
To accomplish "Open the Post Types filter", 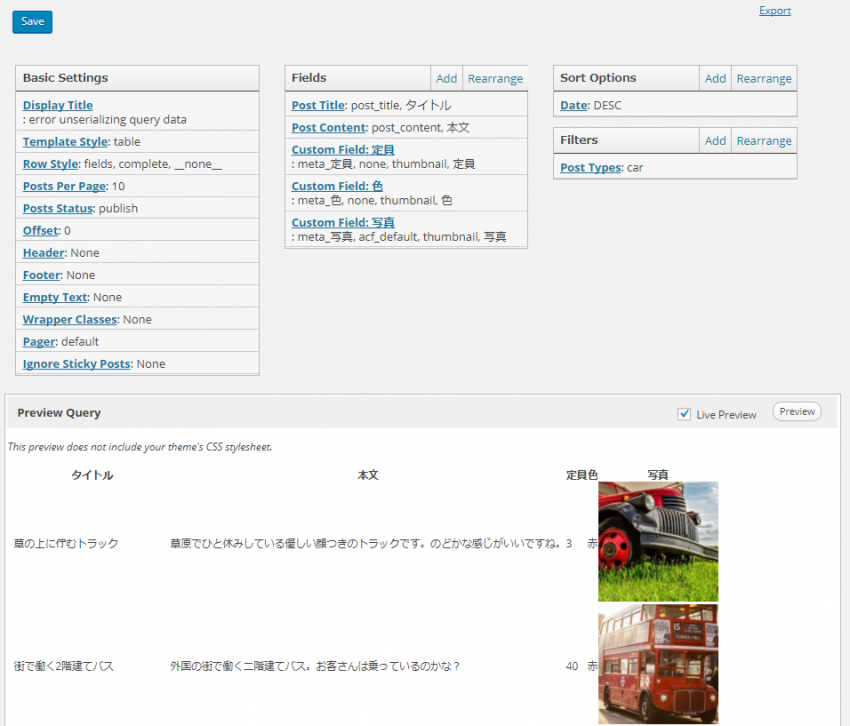I will pos(590,168).
